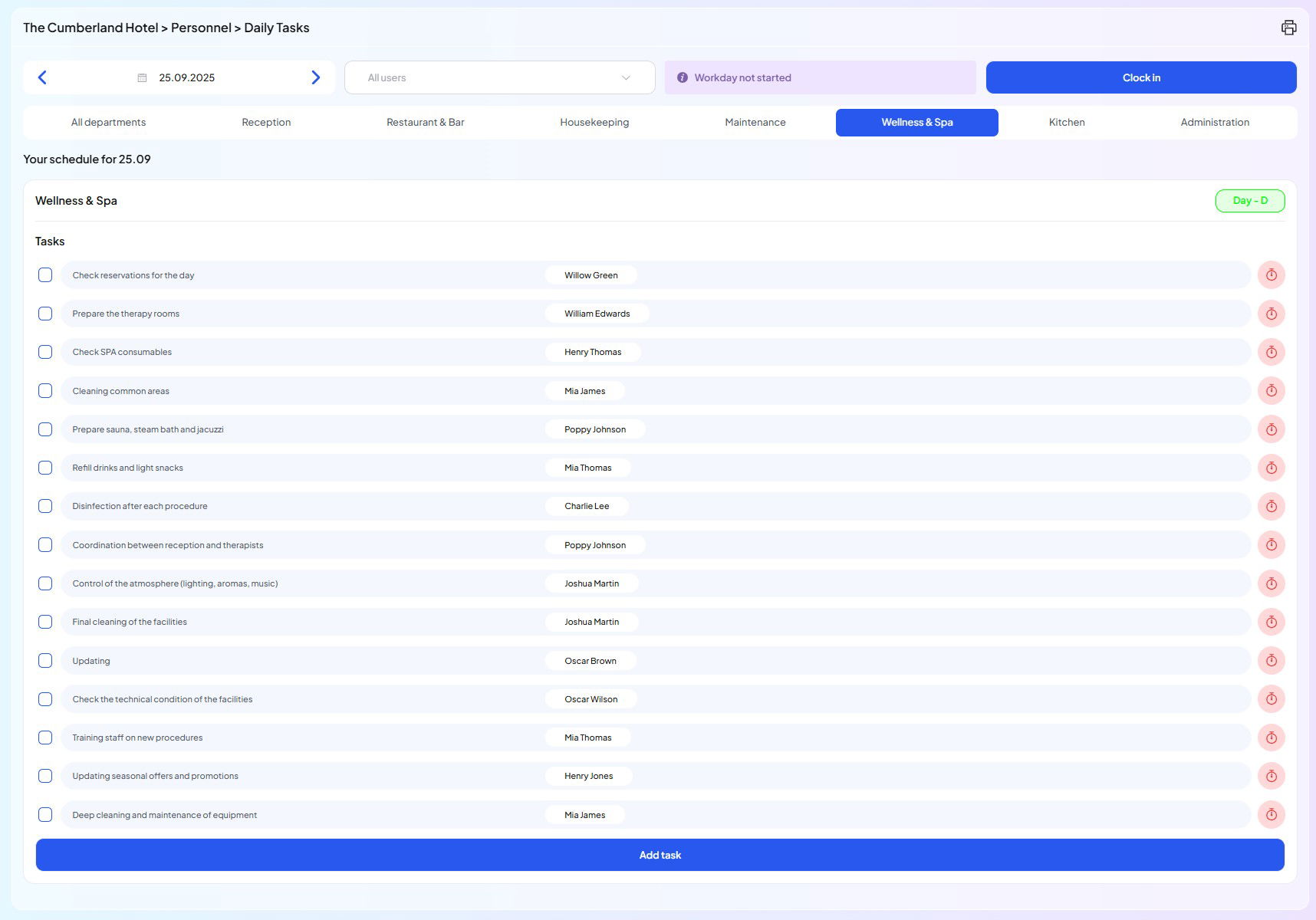Start timer for Training staff on new procedures
Screen dimensions: 1316x920
[1271, 738]
